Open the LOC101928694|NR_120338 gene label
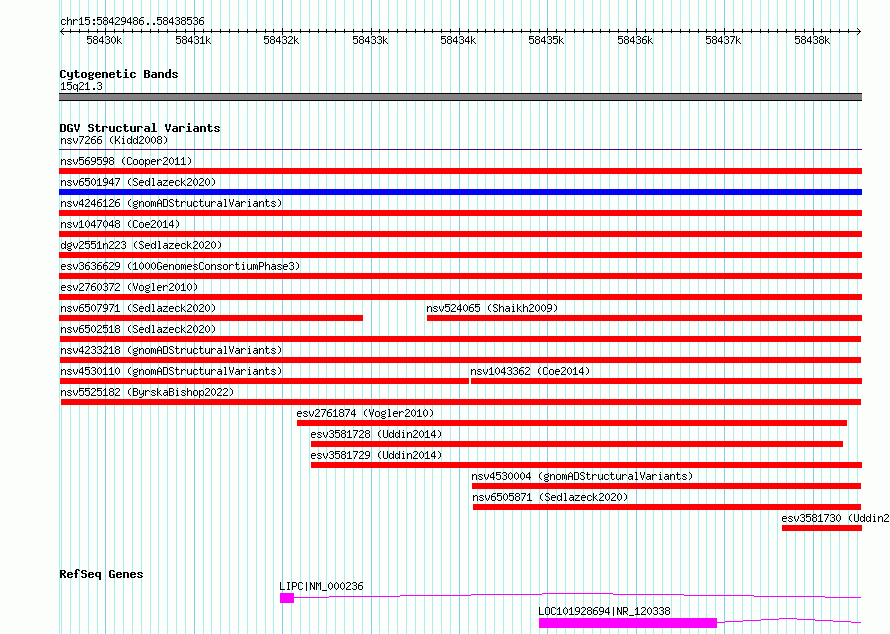 604,611
